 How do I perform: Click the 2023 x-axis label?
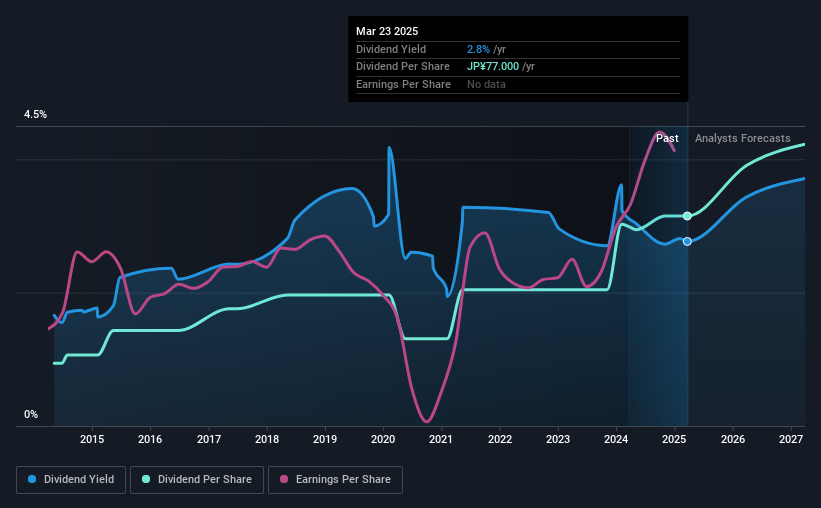pos(558,439)
